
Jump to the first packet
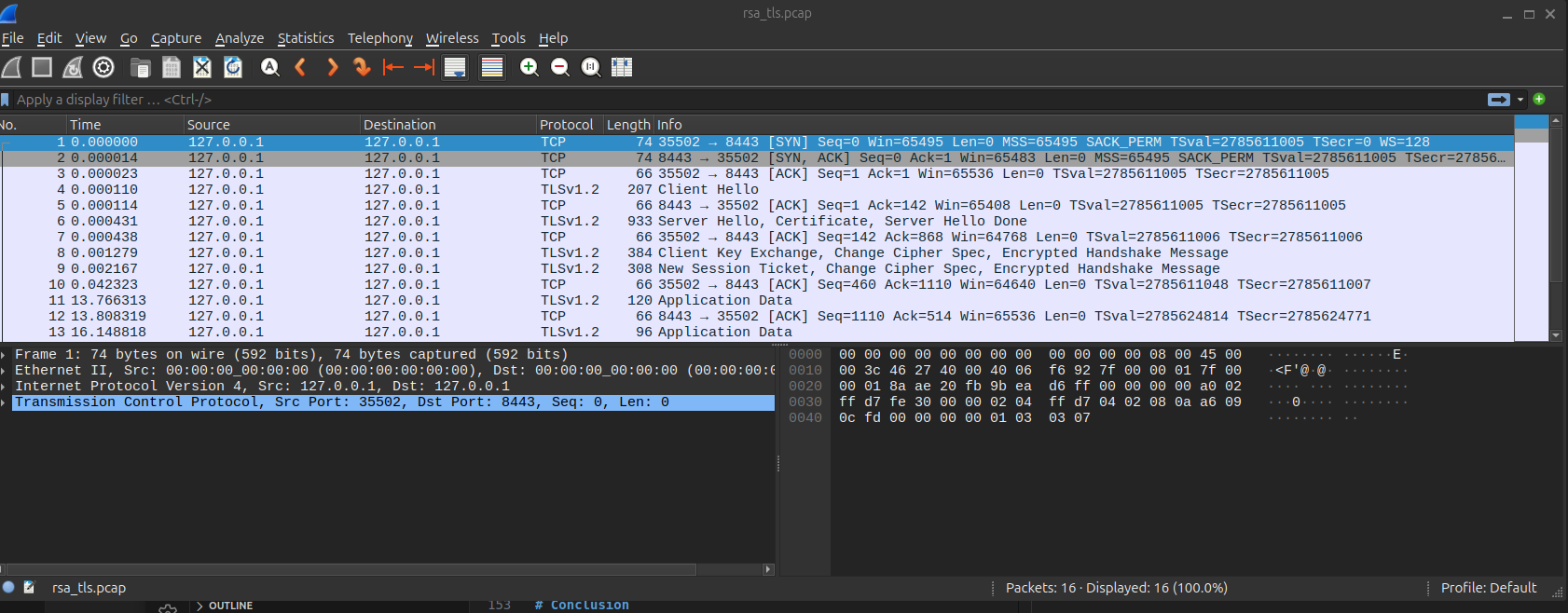[393, 67]
